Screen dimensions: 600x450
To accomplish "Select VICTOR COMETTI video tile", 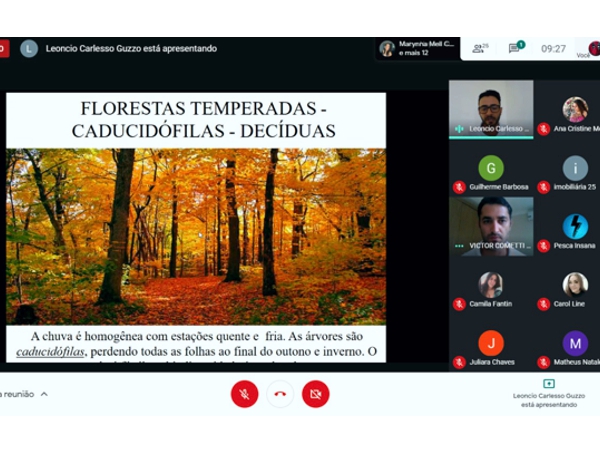I will click(491, 226).
